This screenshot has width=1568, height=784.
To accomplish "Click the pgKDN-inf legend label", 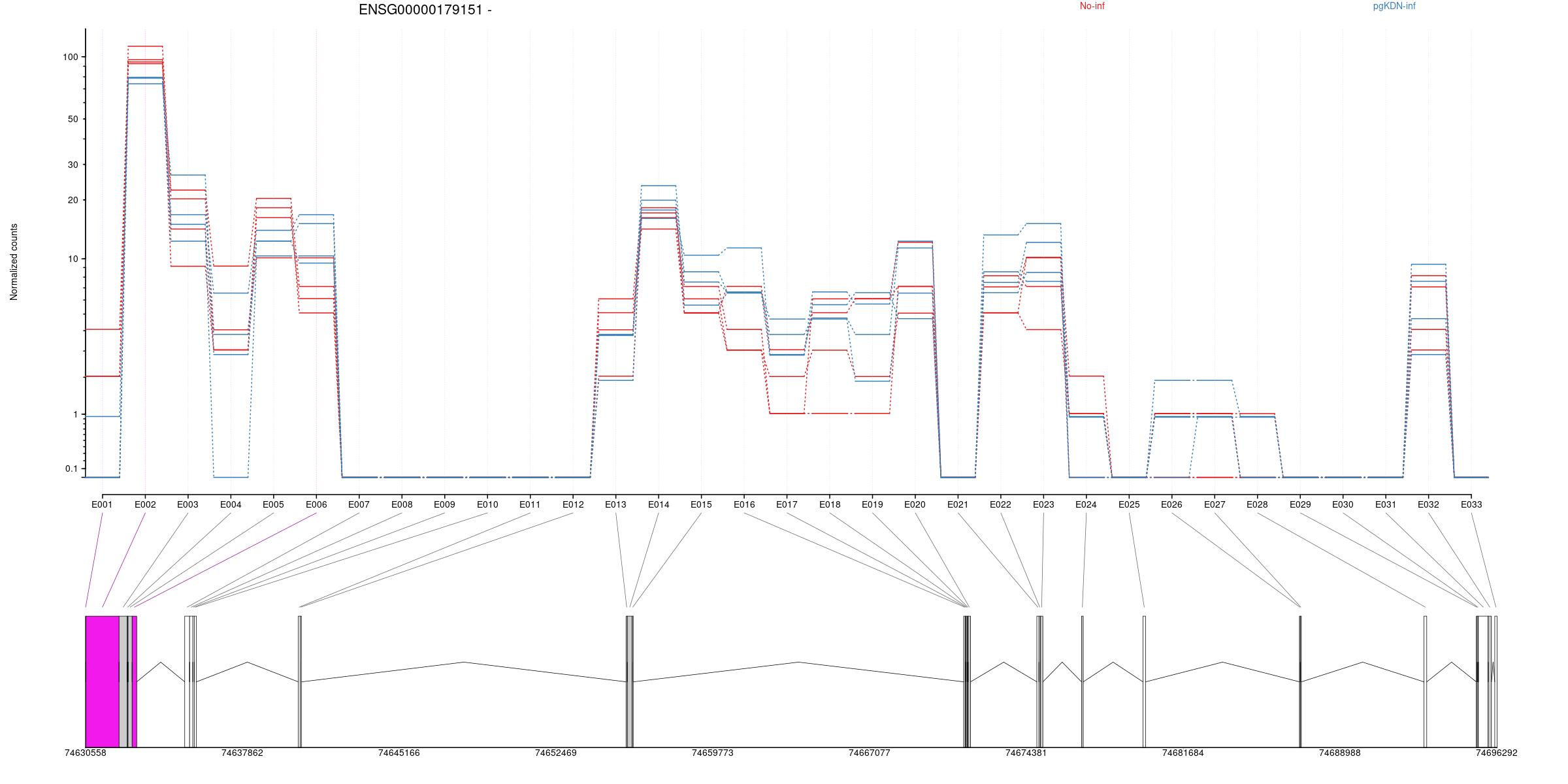I will (x=1394, y=7).
